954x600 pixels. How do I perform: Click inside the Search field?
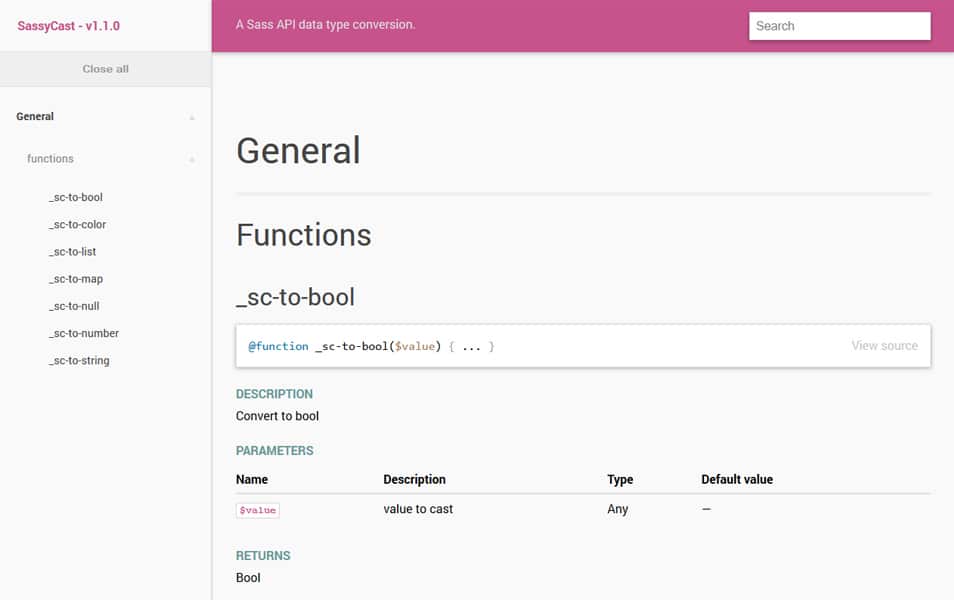pyautogui.click(x=839, y=26)
